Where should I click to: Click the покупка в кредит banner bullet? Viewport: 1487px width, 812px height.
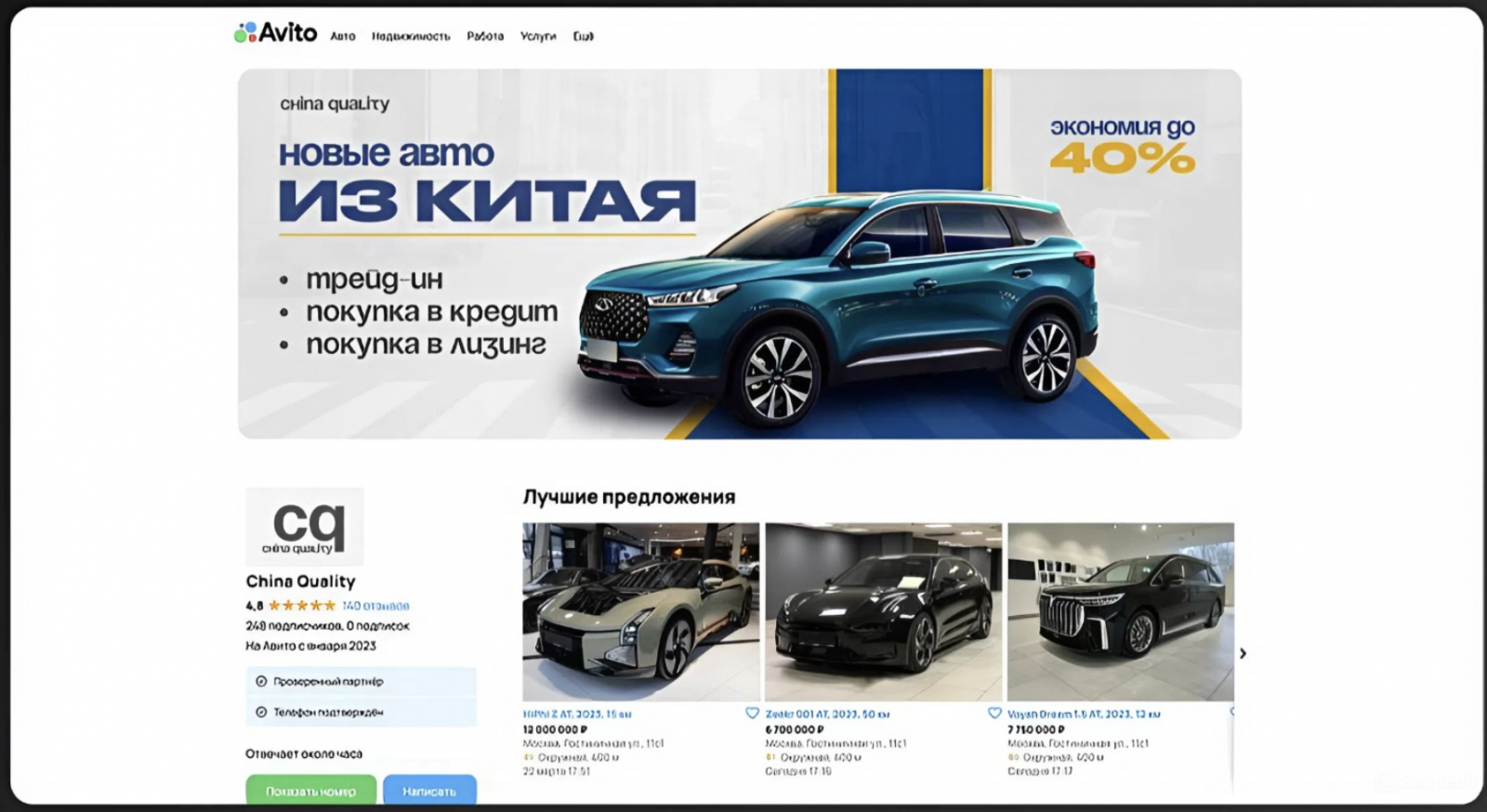coord(432,312)
